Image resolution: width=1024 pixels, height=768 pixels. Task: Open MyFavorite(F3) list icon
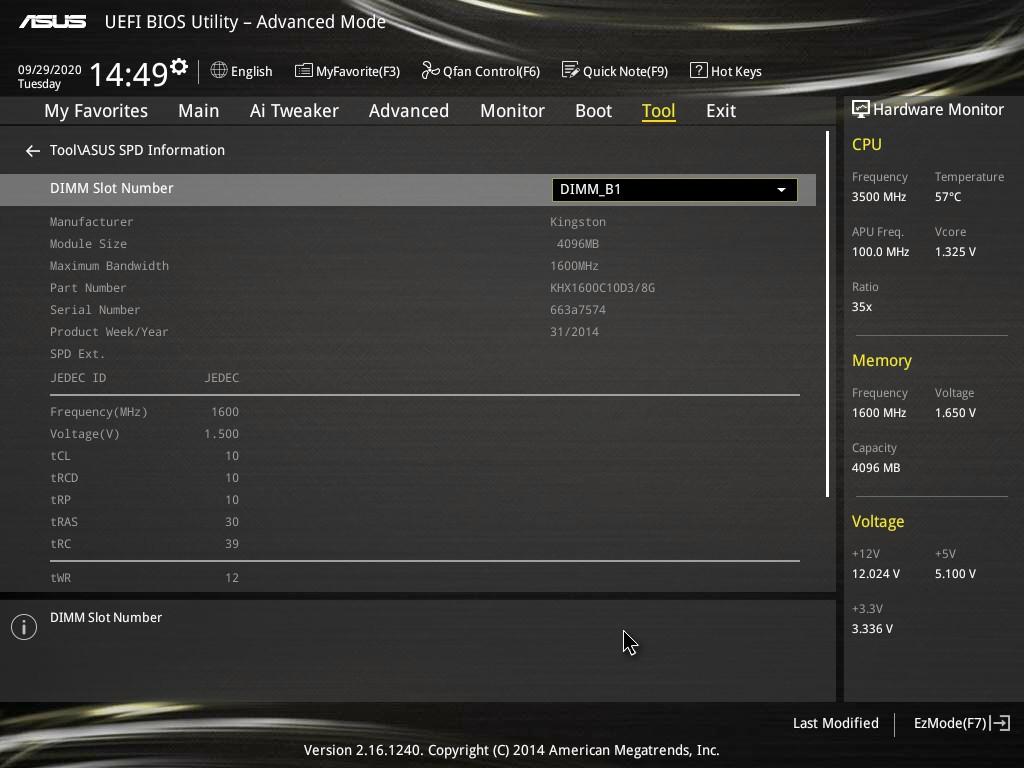(304, 71)
